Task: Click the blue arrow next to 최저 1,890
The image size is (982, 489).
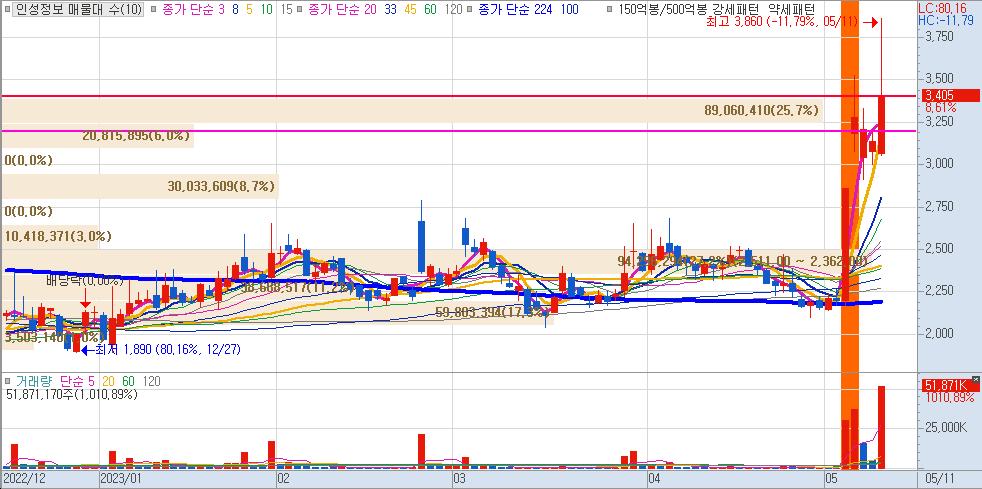Action: [x=87, y=350]
